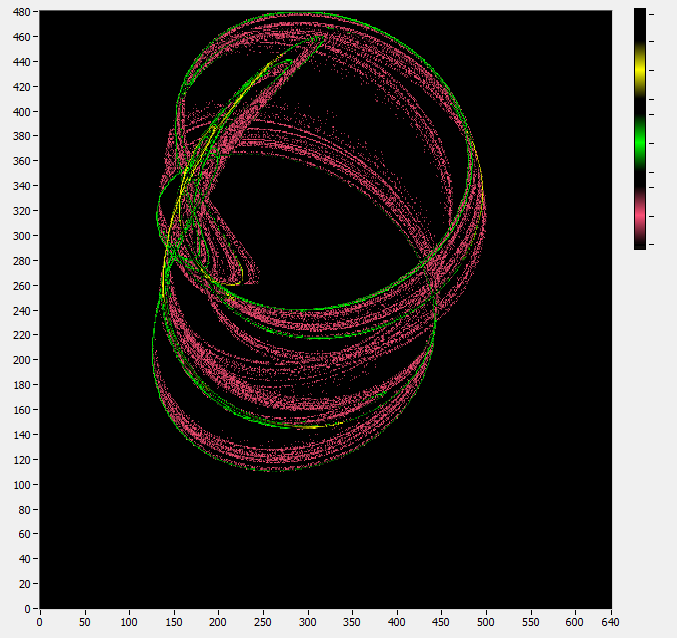Viewport: 677px width, 638px height.
Task: Select the 80 axis label
Action: tap(25, 510)
